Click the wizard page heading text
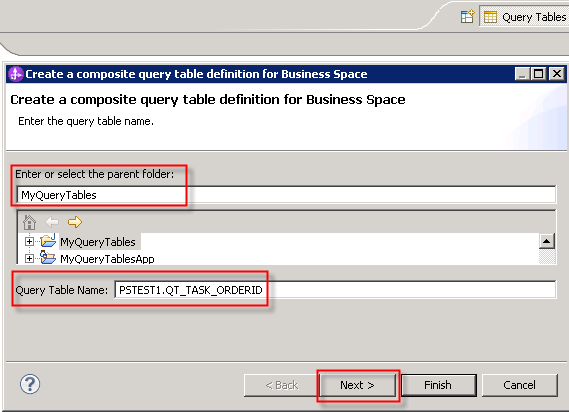 coord(208,99)
